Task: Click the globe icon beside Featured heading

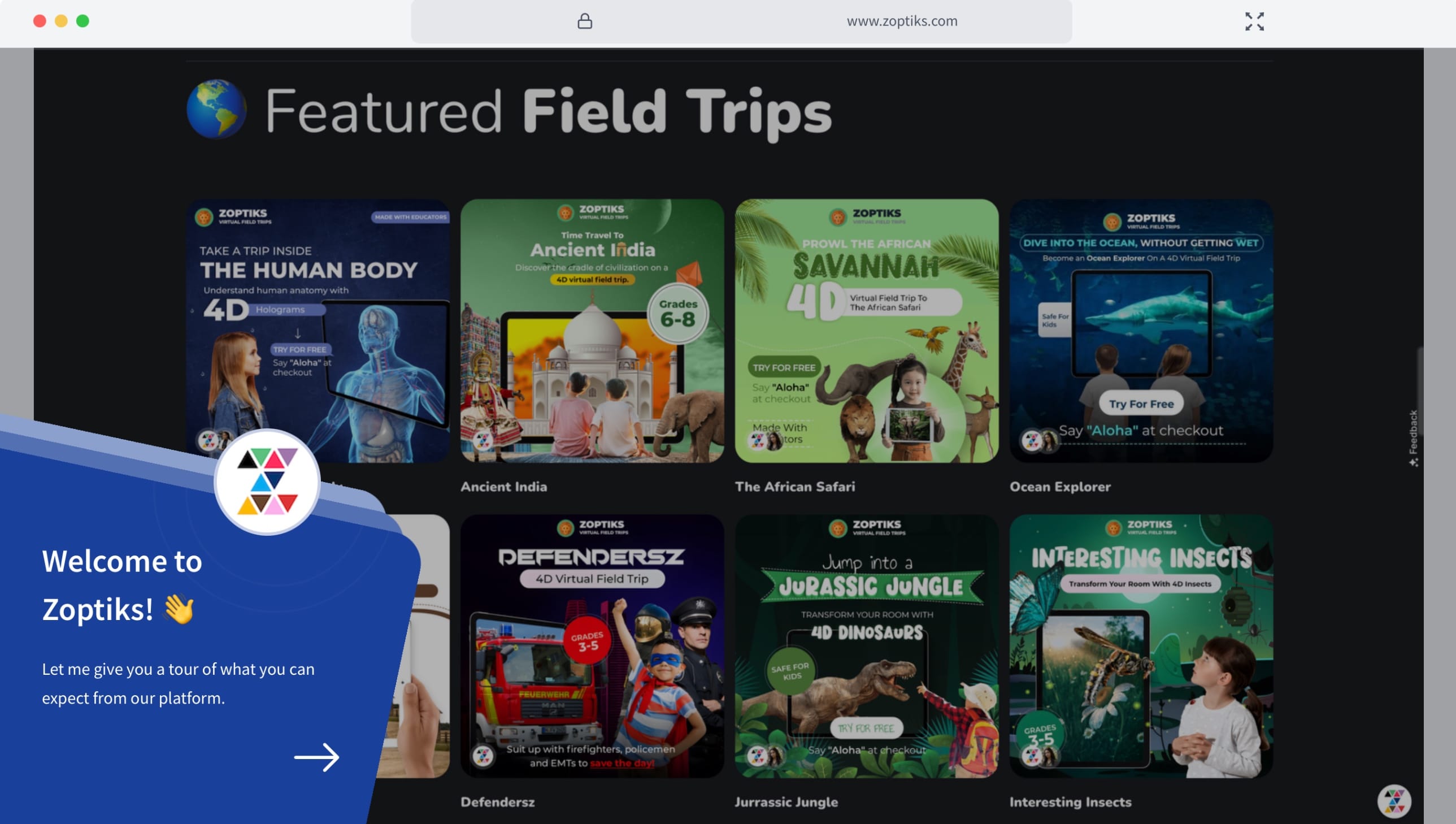Action: tap(216, 109)
